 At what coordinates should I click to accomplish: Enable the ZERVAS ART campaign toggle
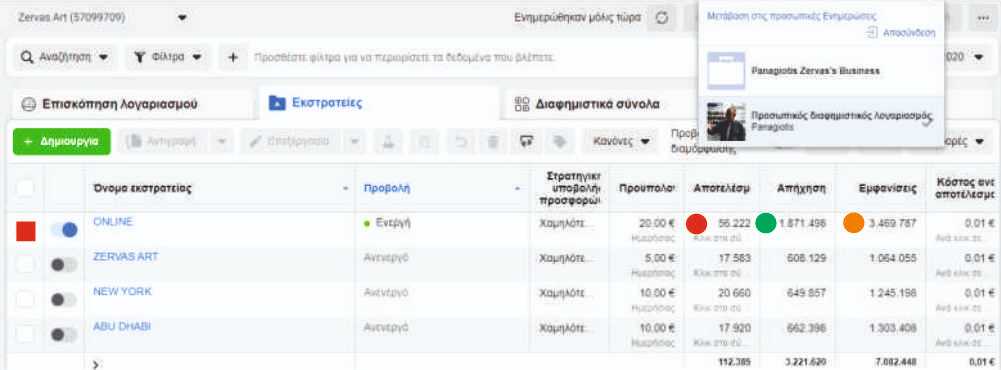pyautogui.click(x=64, y=265)
